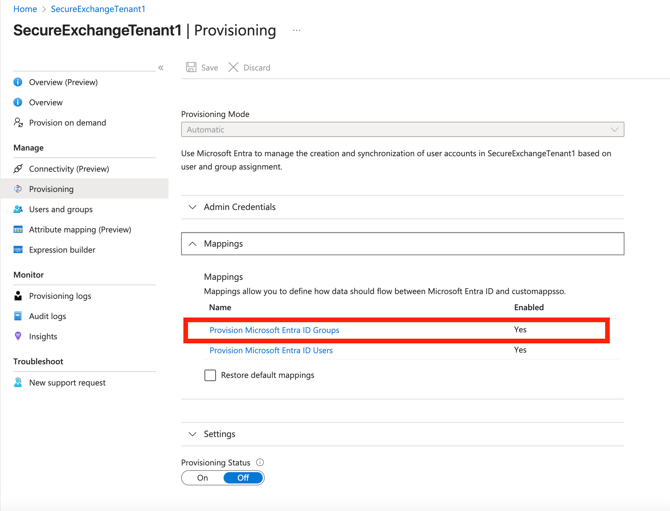Click the Provision on demand icon

(x=18, y=123)
